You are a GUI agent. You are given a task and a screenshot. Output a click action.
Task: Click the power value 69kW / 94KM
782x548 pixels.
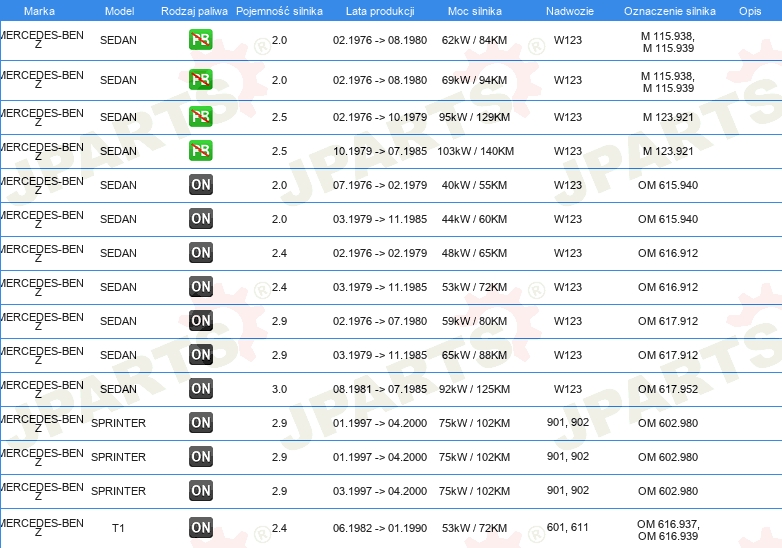[x=474, y=80]
